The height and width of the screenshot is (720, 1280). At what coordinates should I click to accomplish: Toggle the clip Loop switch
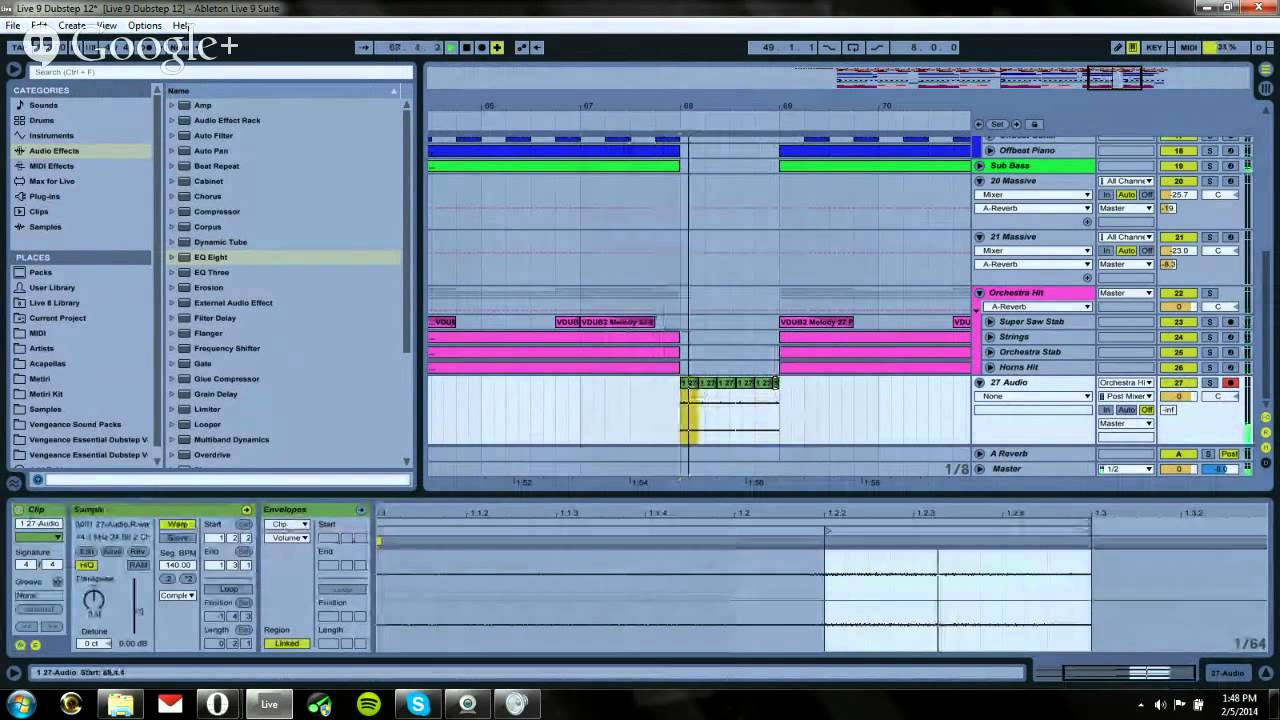[x=229, y=589]
